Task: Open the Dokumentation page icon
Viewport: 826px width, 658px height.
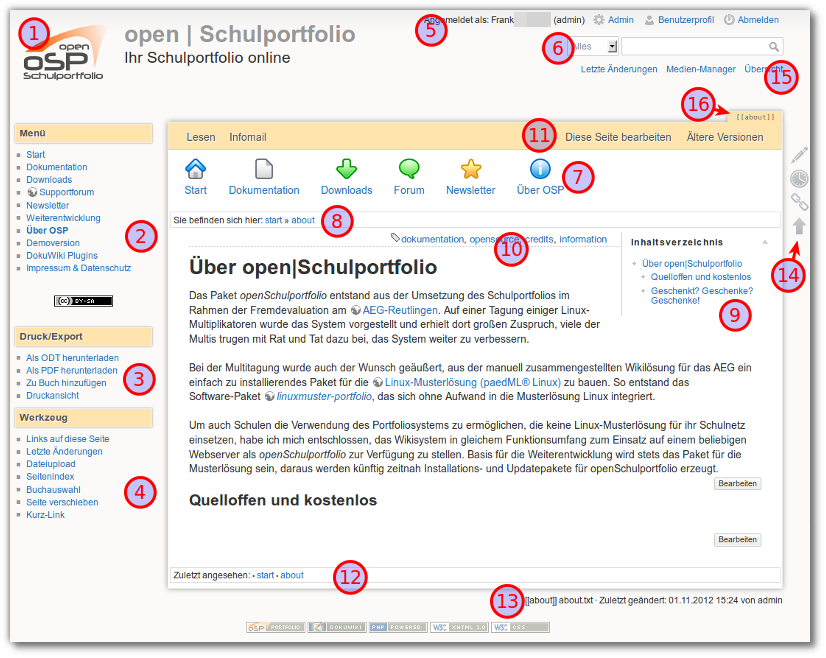Action: (264, 169)
